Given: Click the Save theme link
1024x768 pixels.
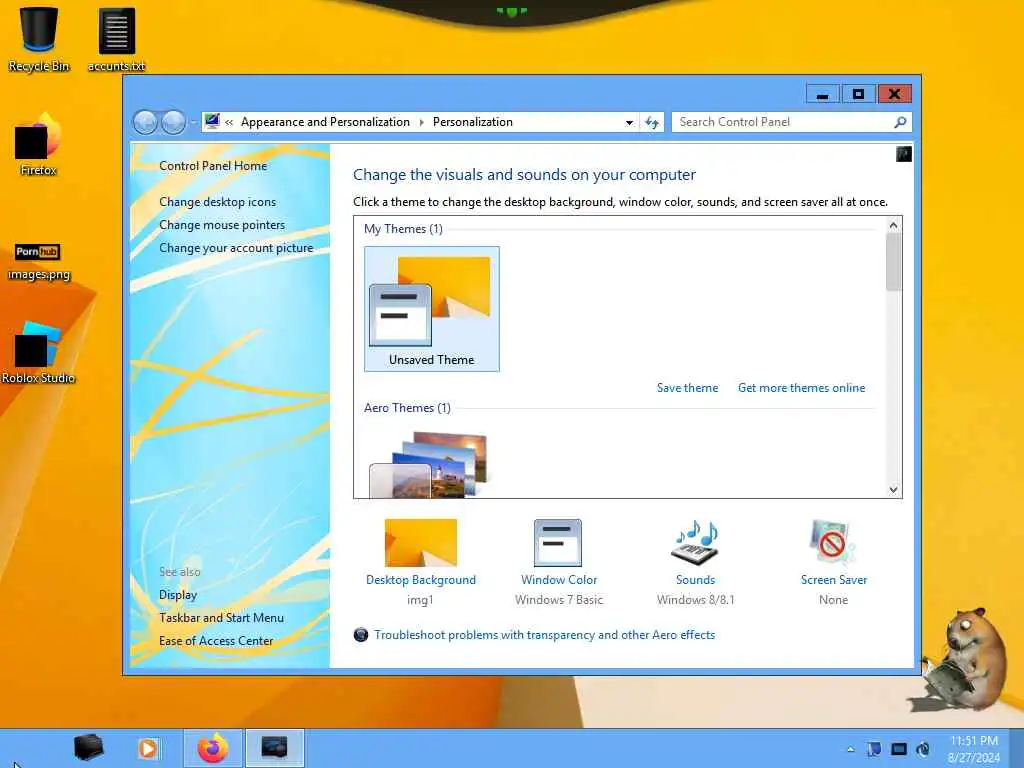Looking at the screenshot, I should tap(687, 388).
